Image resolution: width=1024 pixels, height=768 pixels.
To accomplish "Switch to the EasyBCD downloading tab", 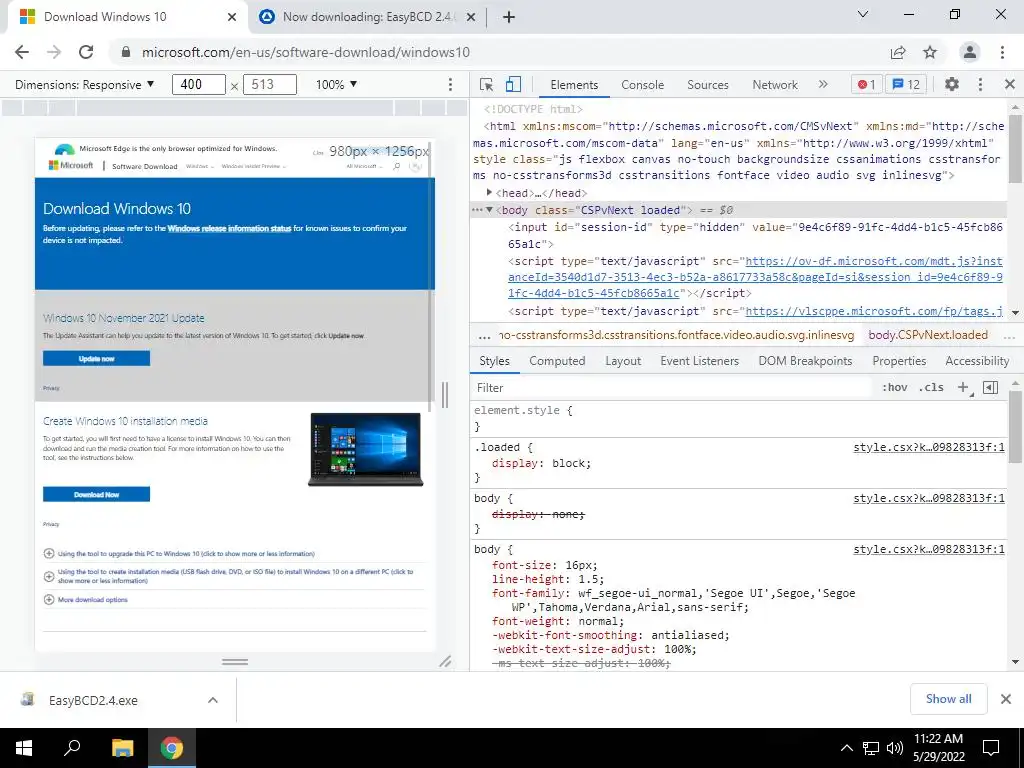I will pos(367,17).
